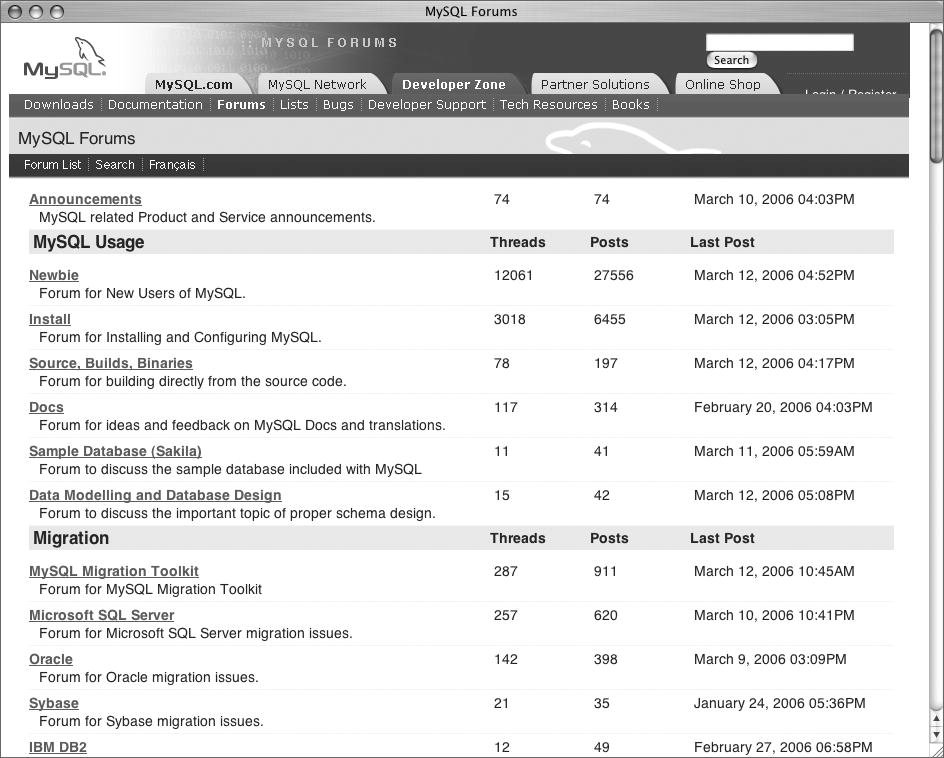Open the Books menu item

630,105
